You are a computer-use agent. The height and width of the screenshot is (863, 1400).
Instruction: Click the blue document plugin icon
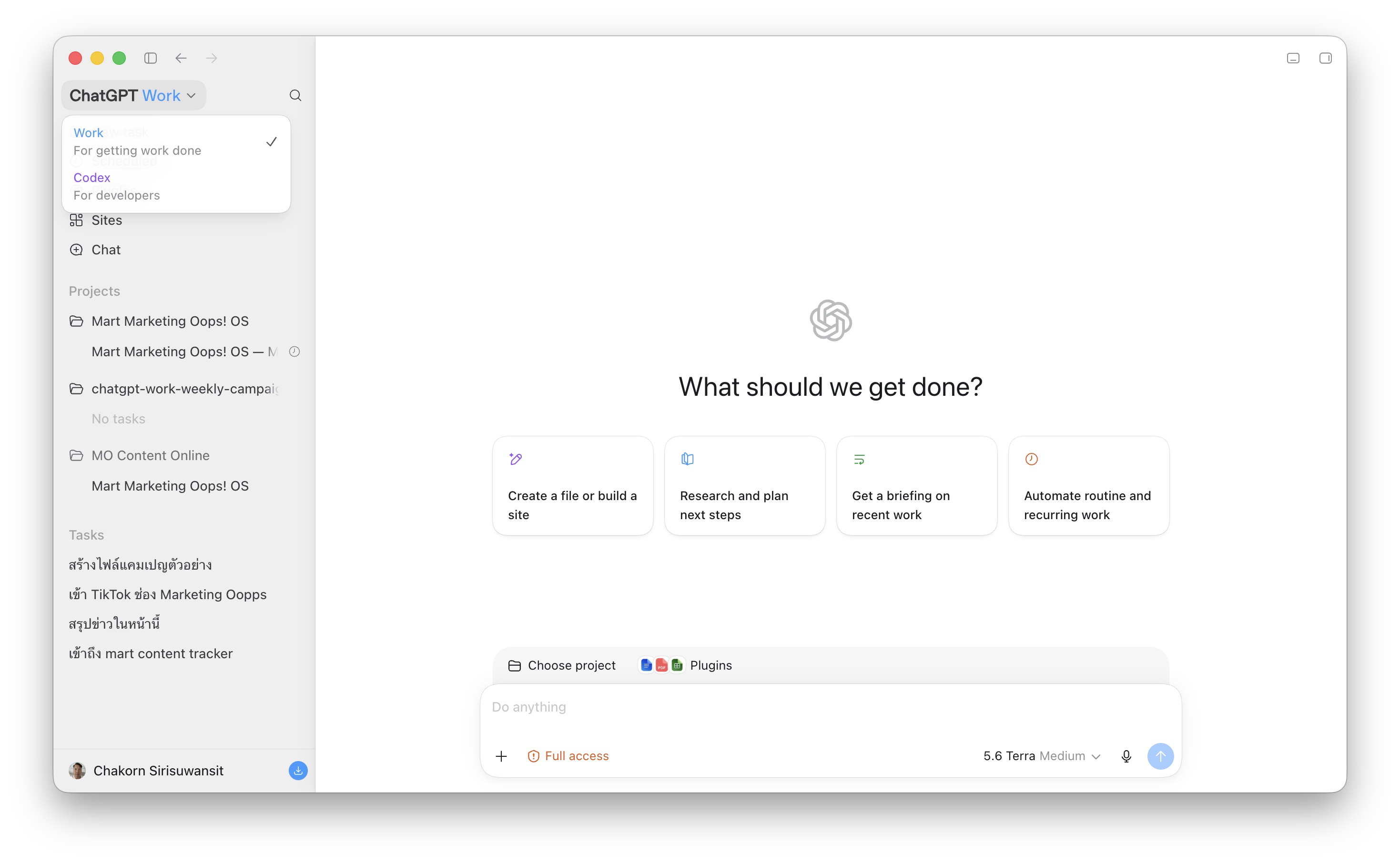click(646, 665)
